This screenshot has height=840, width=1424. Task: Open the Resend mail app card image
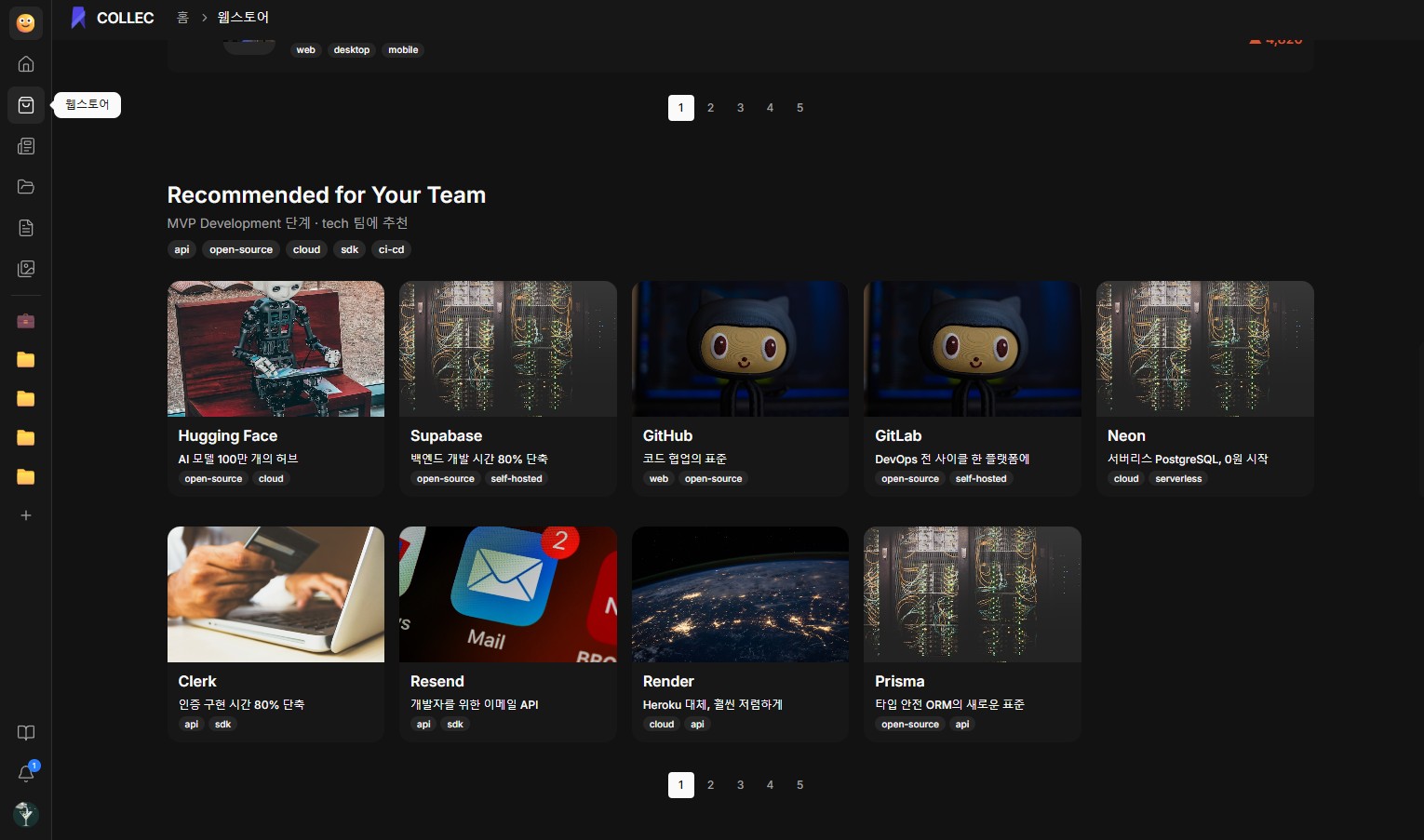(507, 594)
